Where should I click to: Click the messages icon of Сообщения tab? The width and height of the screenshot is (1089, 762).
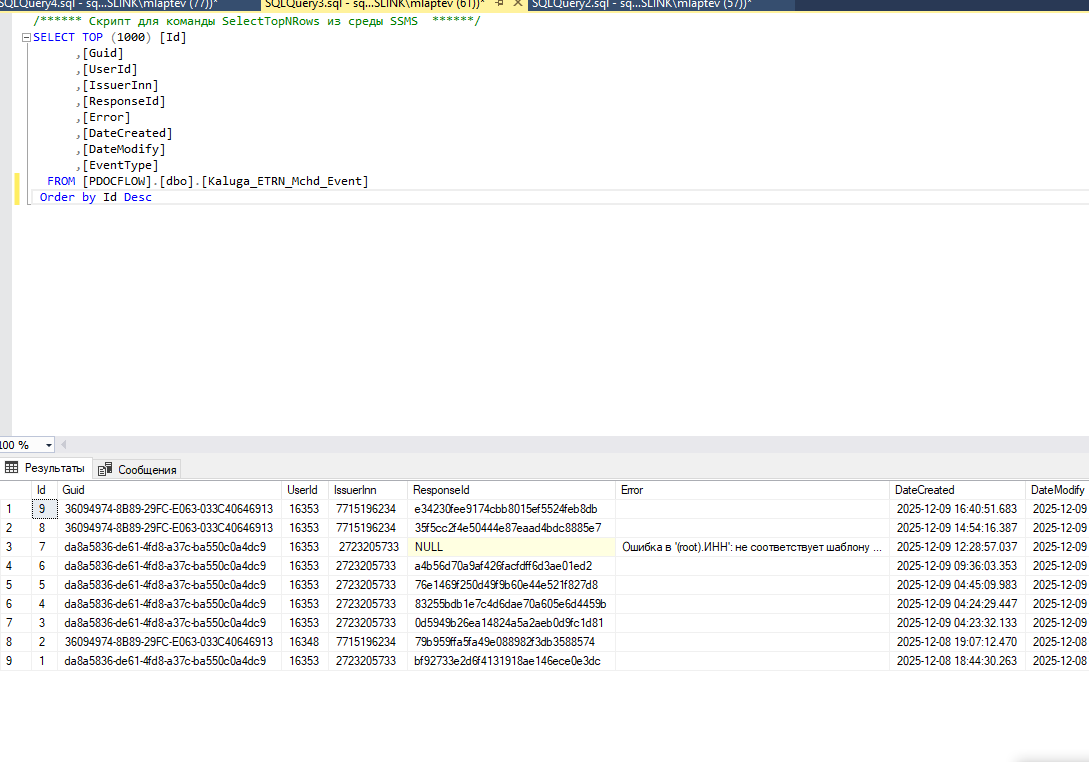pos(105,470)
